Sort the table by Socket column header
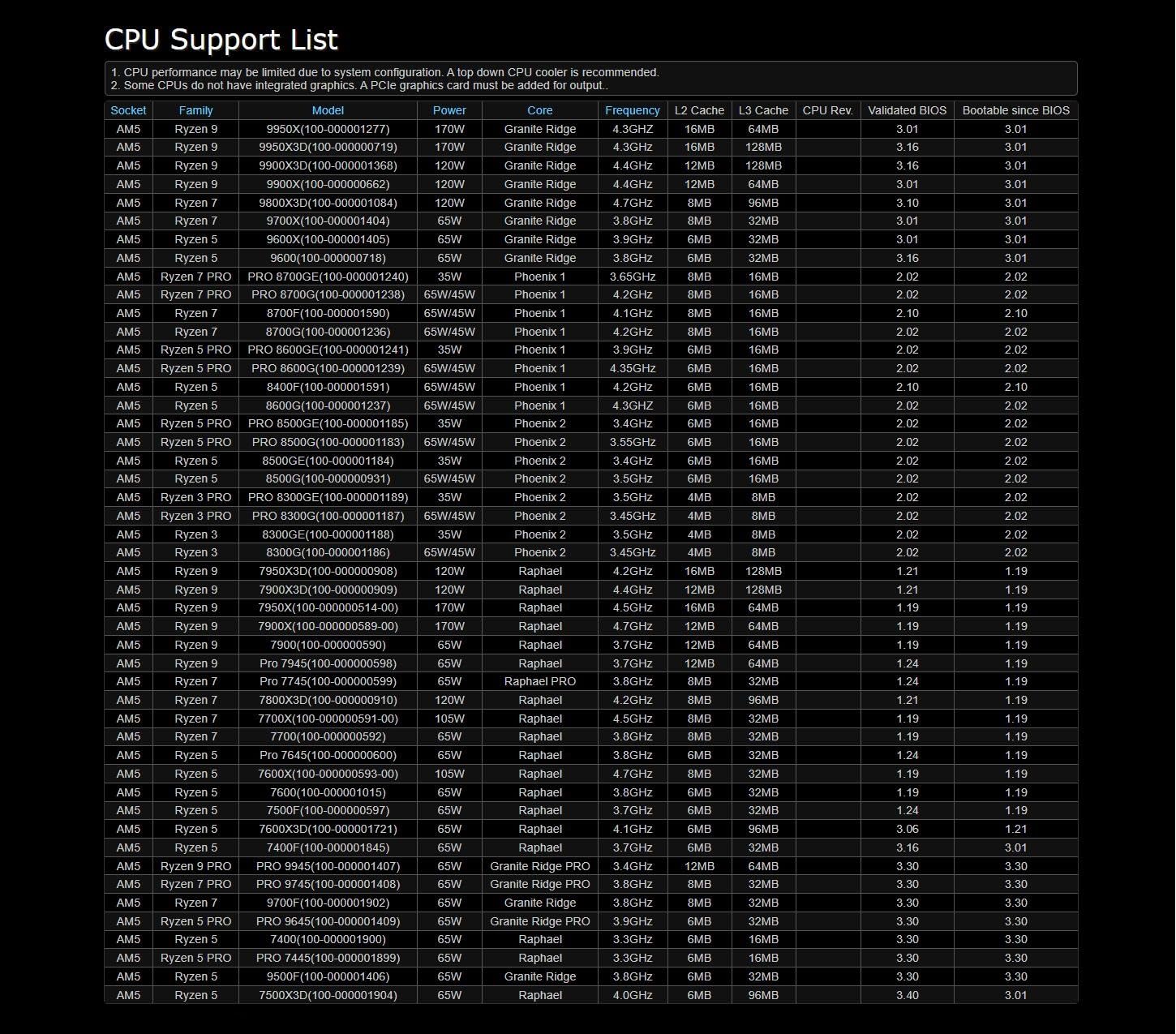The image size is (1176, 1034). point(128,110)
